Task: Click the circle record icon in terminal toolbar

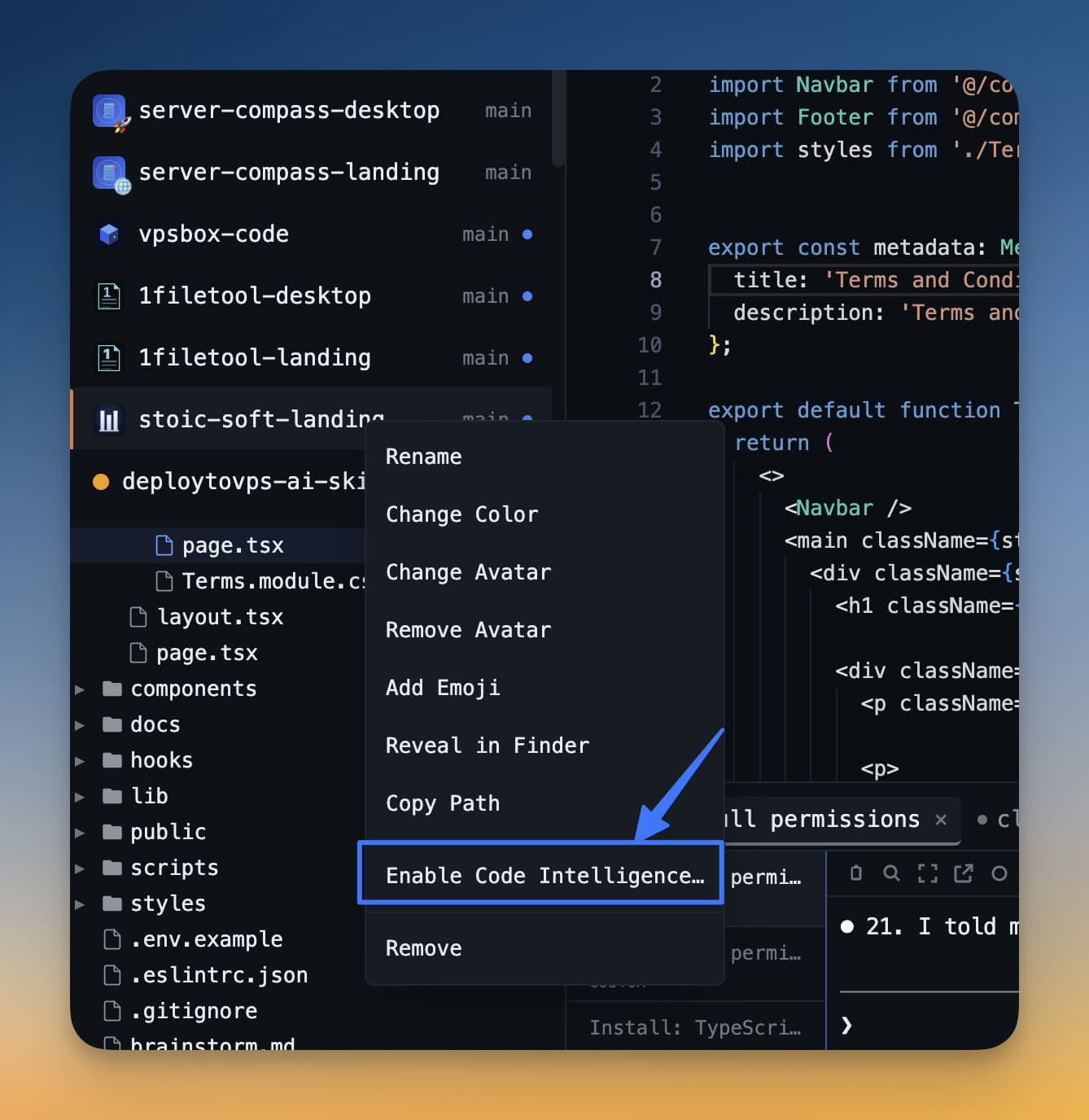Action: click(x=999, y=873)
